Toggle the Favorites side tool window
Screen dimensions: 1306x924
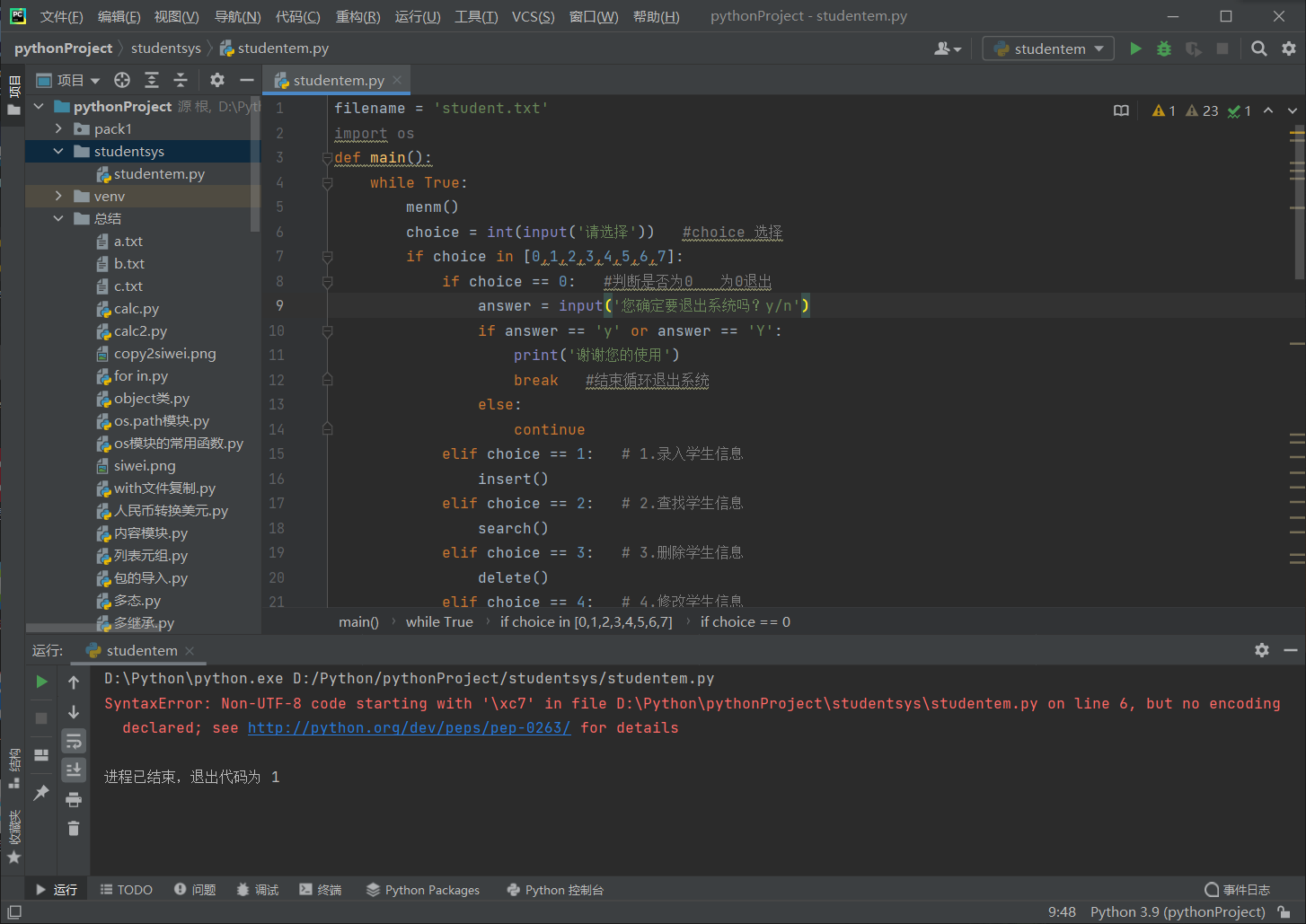click(13, 837)
